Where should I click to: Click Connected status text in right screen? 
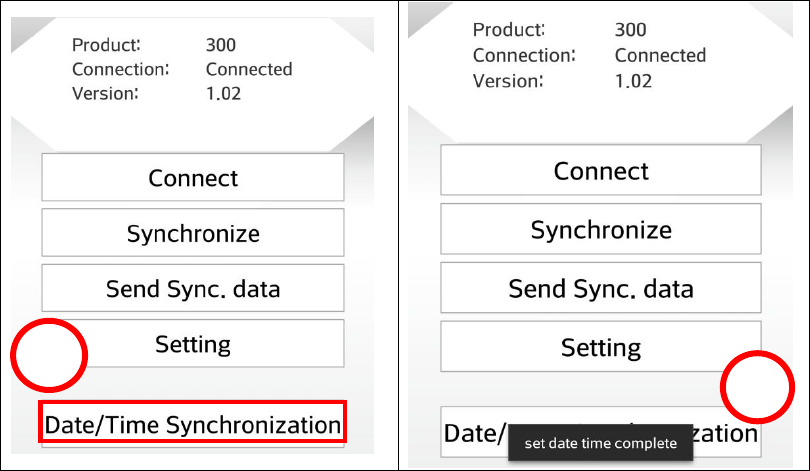(660, 55)
